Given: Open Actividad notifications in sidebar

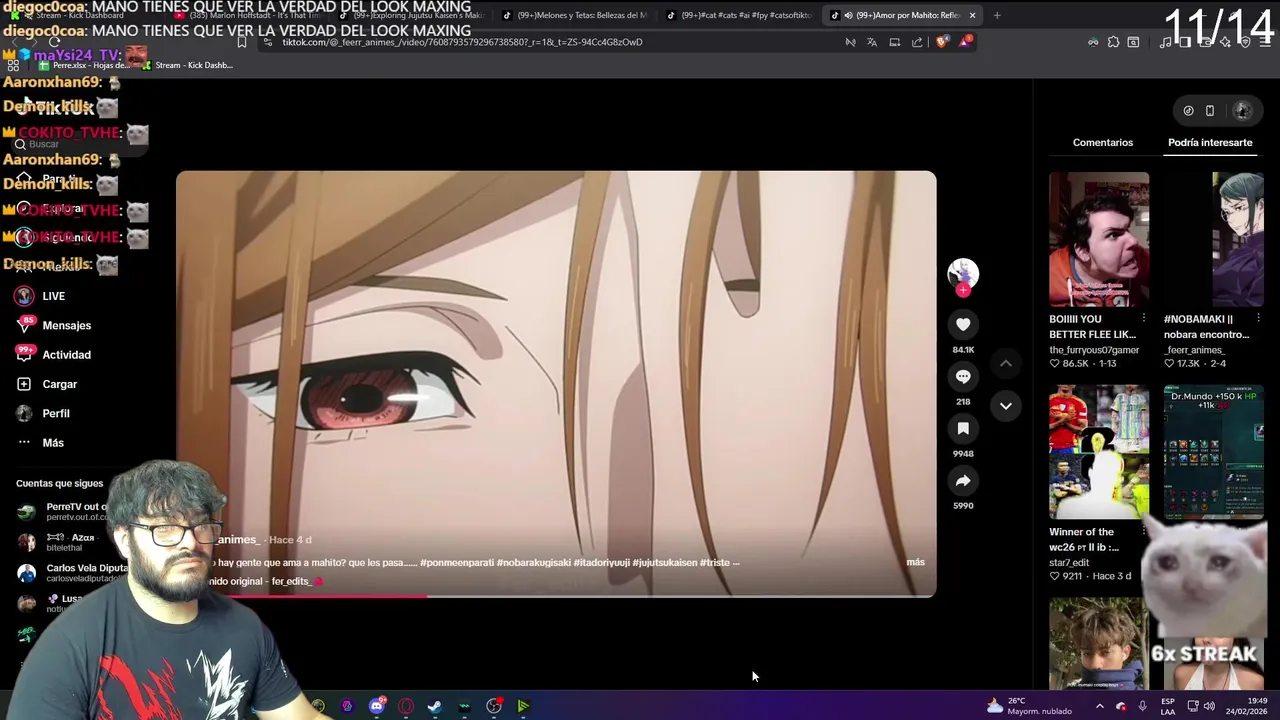Looking at the screenshot, I should click(x=53, y=355).
